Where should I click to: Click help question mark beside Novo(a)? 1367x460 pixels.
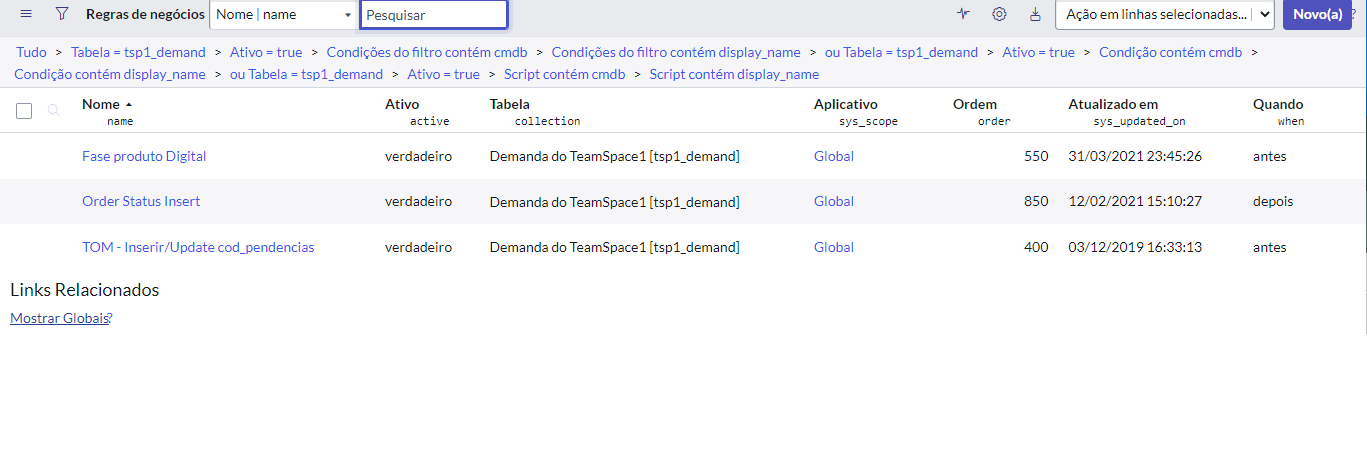pyautogui.click(x=1353, y=14)
